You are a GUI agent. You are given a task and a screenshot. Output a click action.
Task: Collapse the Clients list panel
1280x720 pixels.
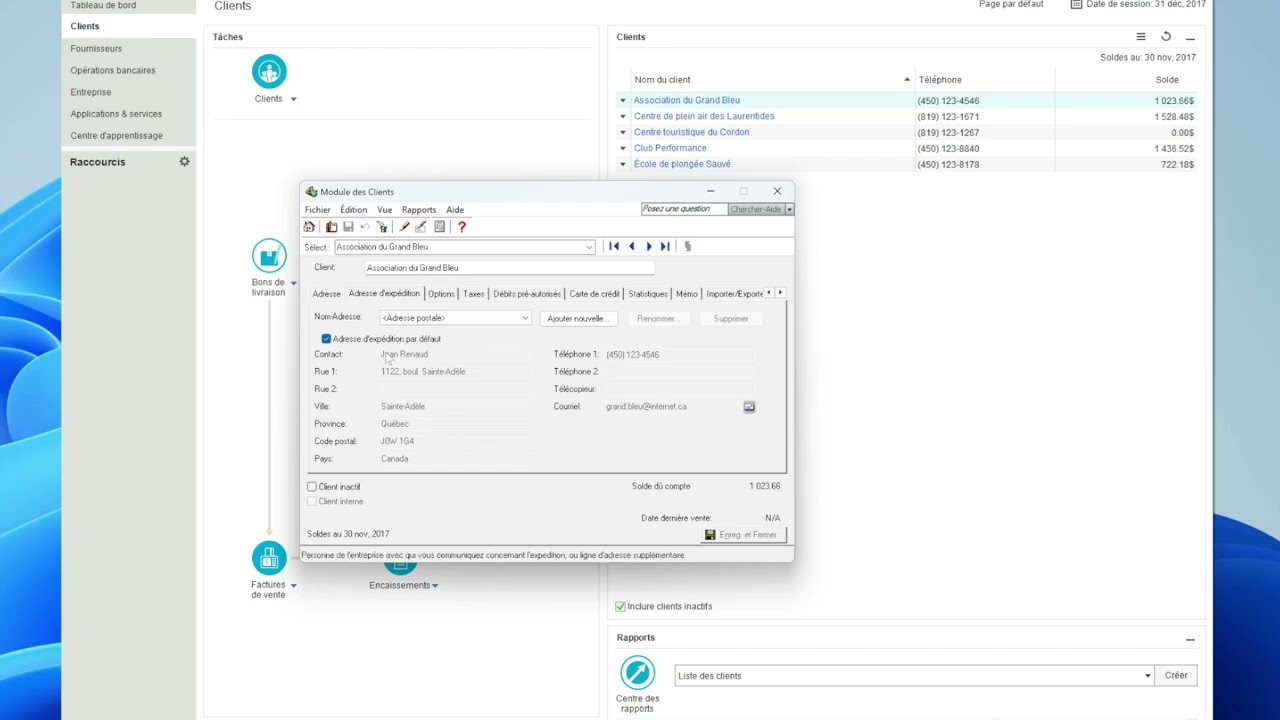coord(1190,37)
